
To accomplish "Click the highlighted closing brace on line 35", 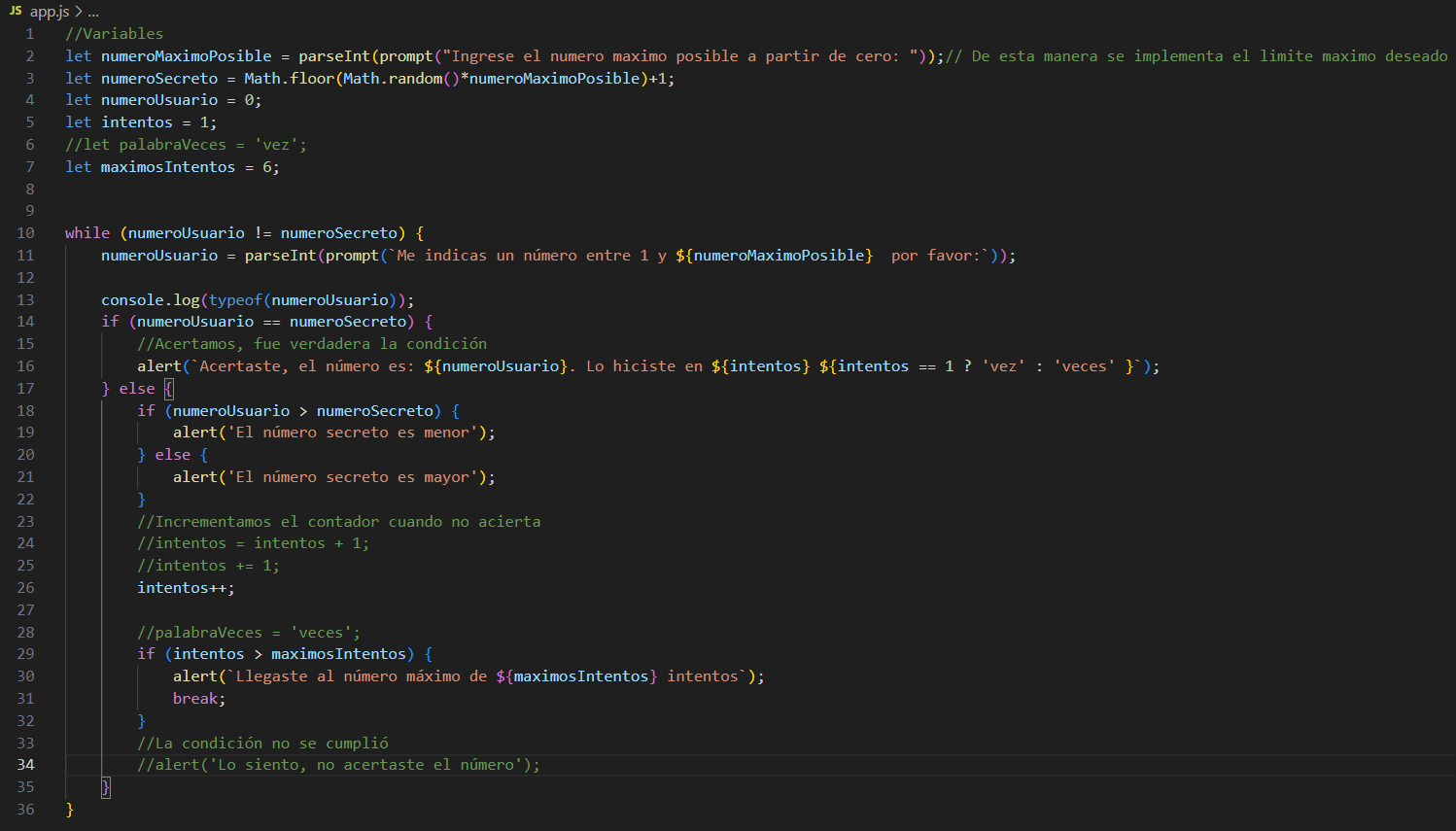I will 106,787.
